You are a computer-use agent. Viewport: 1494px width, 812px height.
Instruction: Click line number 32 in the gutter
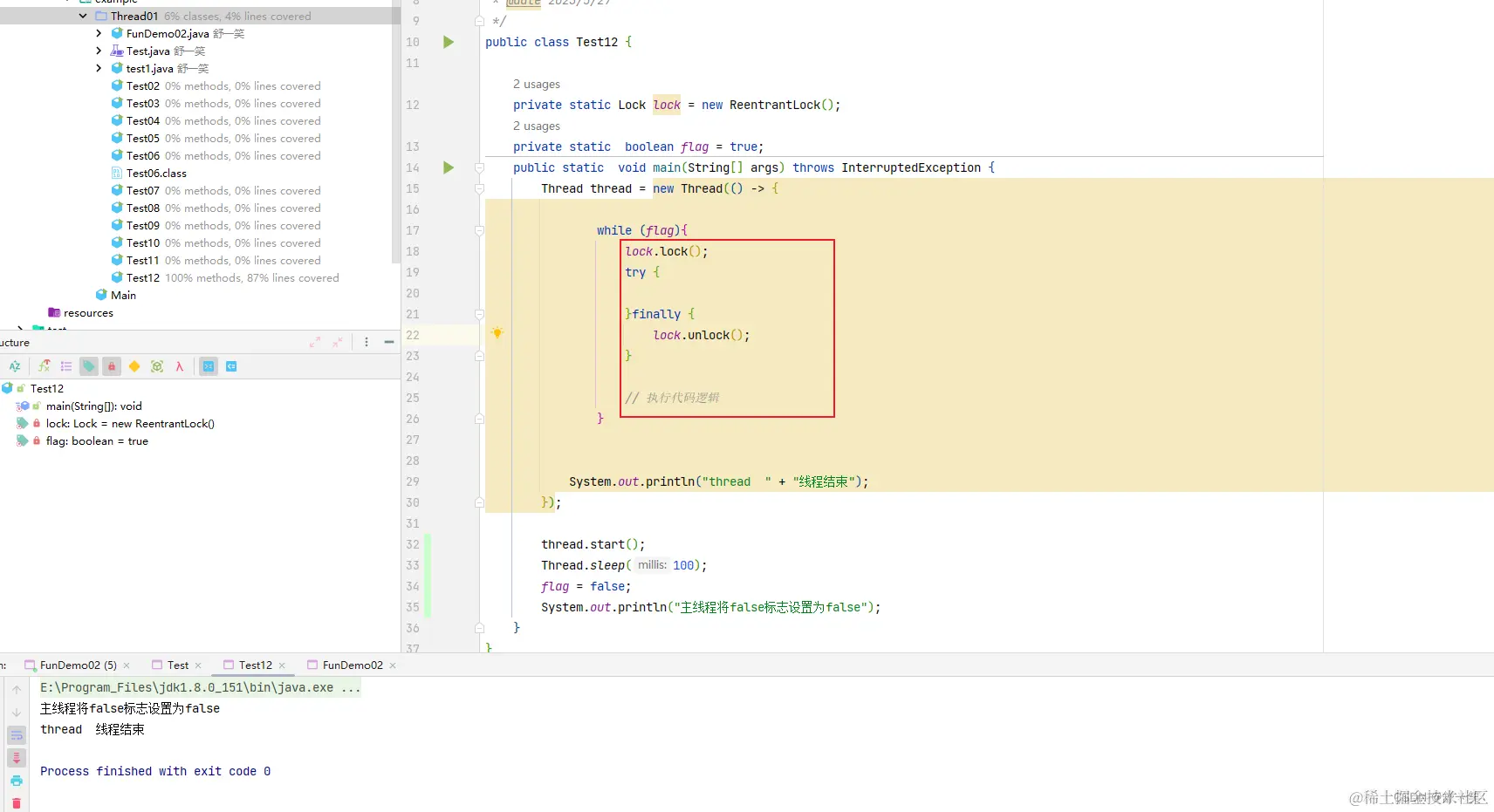point(413,544)
